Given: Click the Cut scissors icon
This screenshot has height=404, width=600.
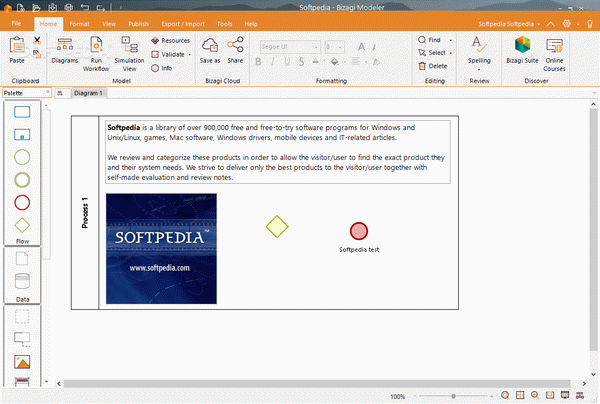Looking at the screenshot, I should (37, 41).
